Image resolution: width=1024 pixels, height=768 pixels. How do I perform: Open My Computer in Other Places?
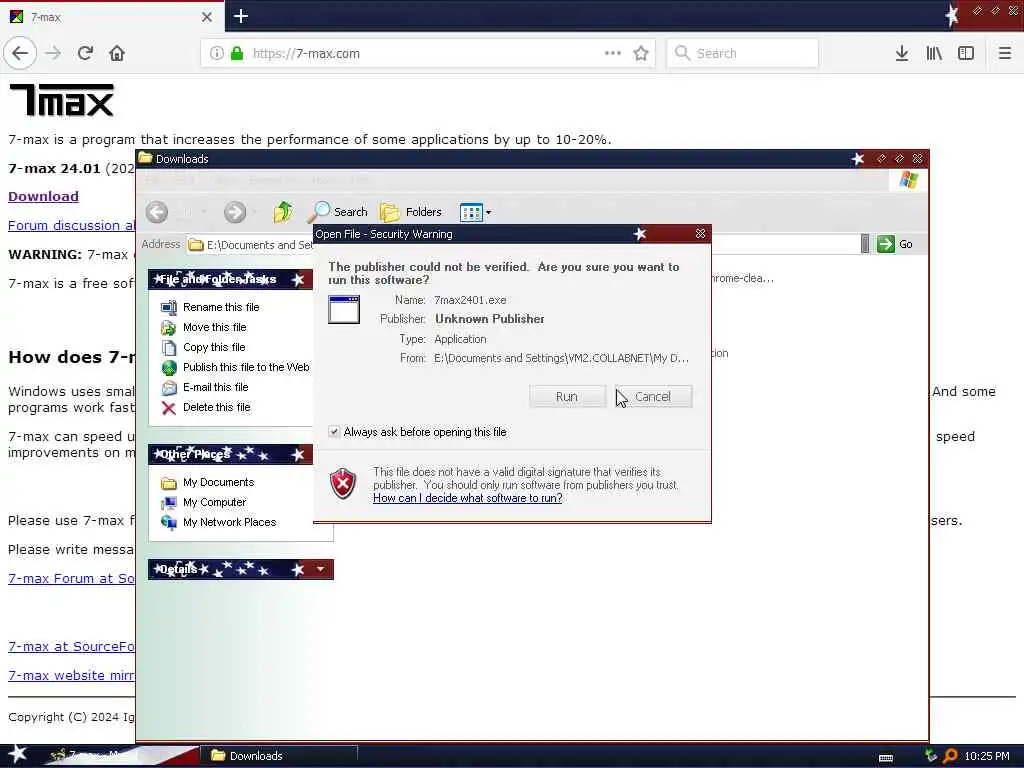click(214, 502)
